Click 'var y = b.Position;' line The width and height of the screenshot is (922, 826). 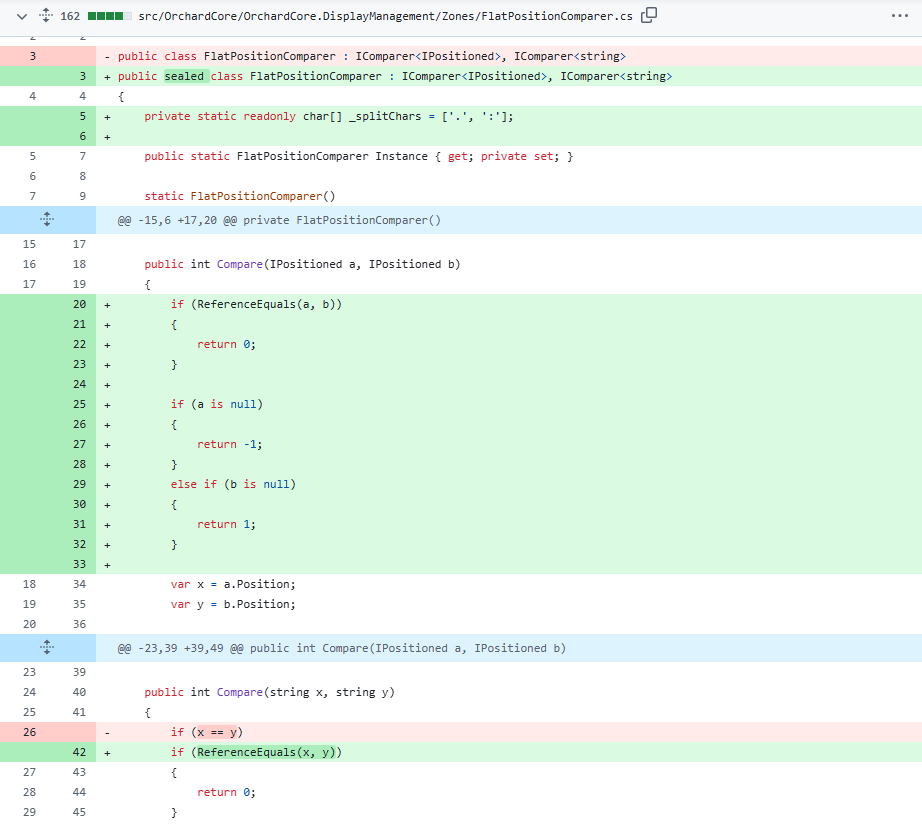pyautogui.click(x=233, y=604)
